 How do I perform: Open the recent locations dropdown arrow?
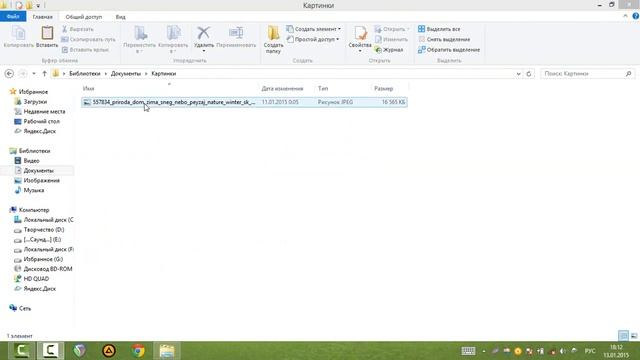[34, 73]
